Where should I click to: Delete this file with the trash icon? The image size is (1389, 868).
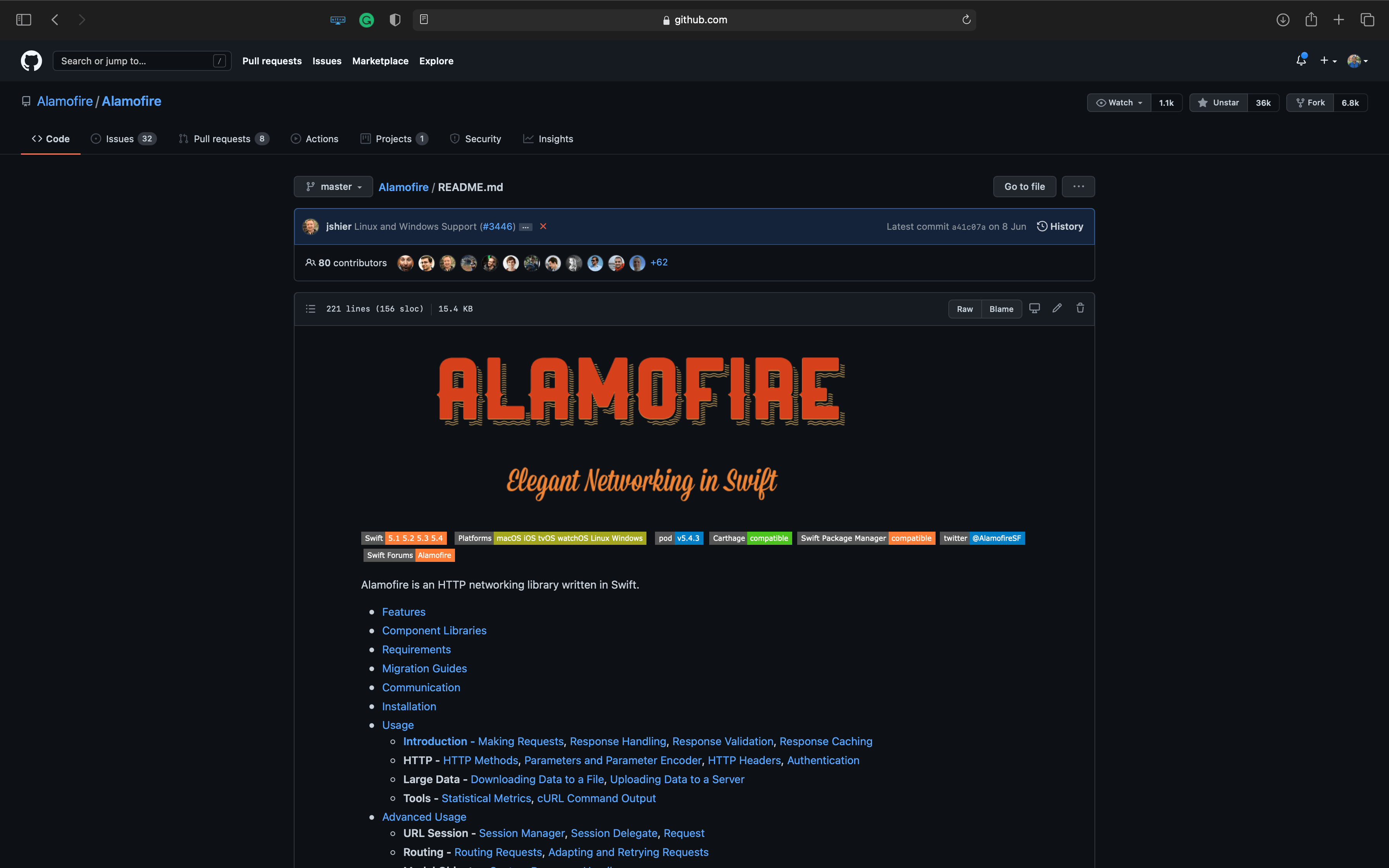tap(1080, 308)
